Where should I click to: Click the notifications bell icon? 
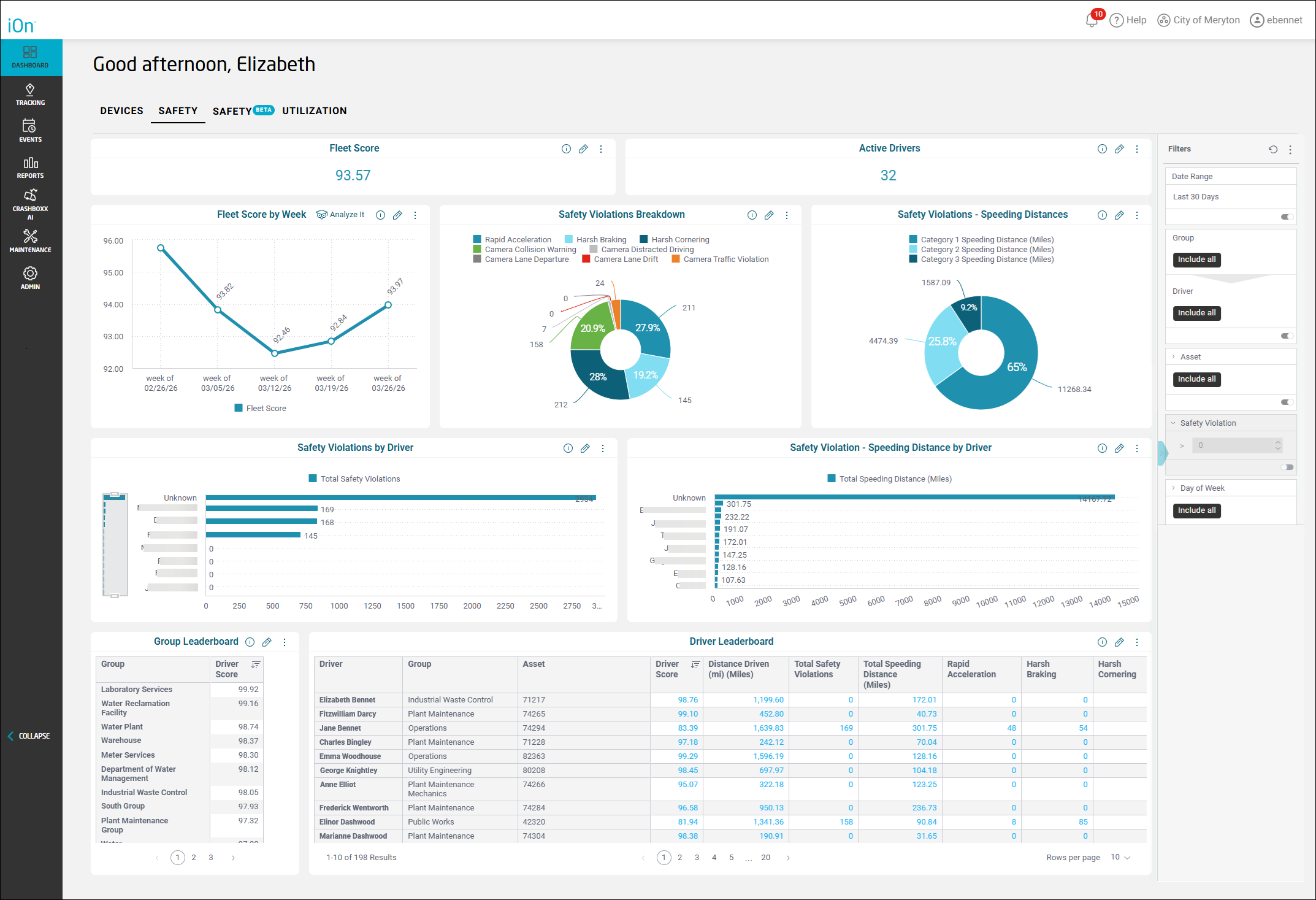(1092, 20)
